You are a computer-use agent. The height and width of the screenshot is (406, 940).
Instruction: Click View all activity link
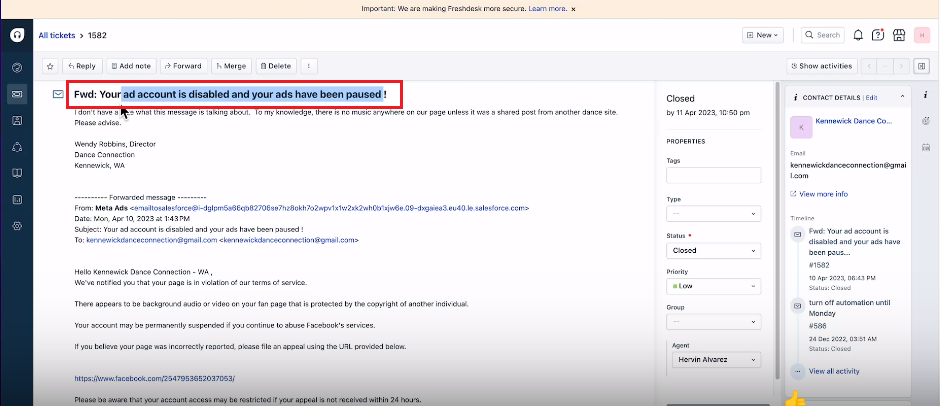pos(834,371)
